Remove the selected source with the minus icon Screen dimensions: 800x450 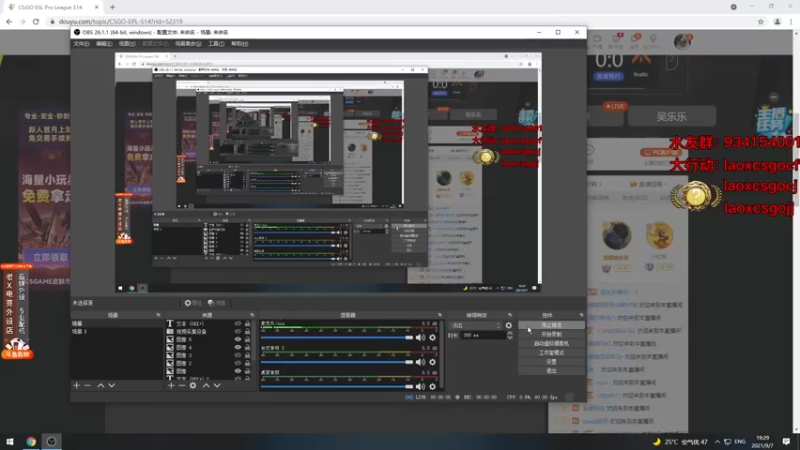click(x=182, y=386)
